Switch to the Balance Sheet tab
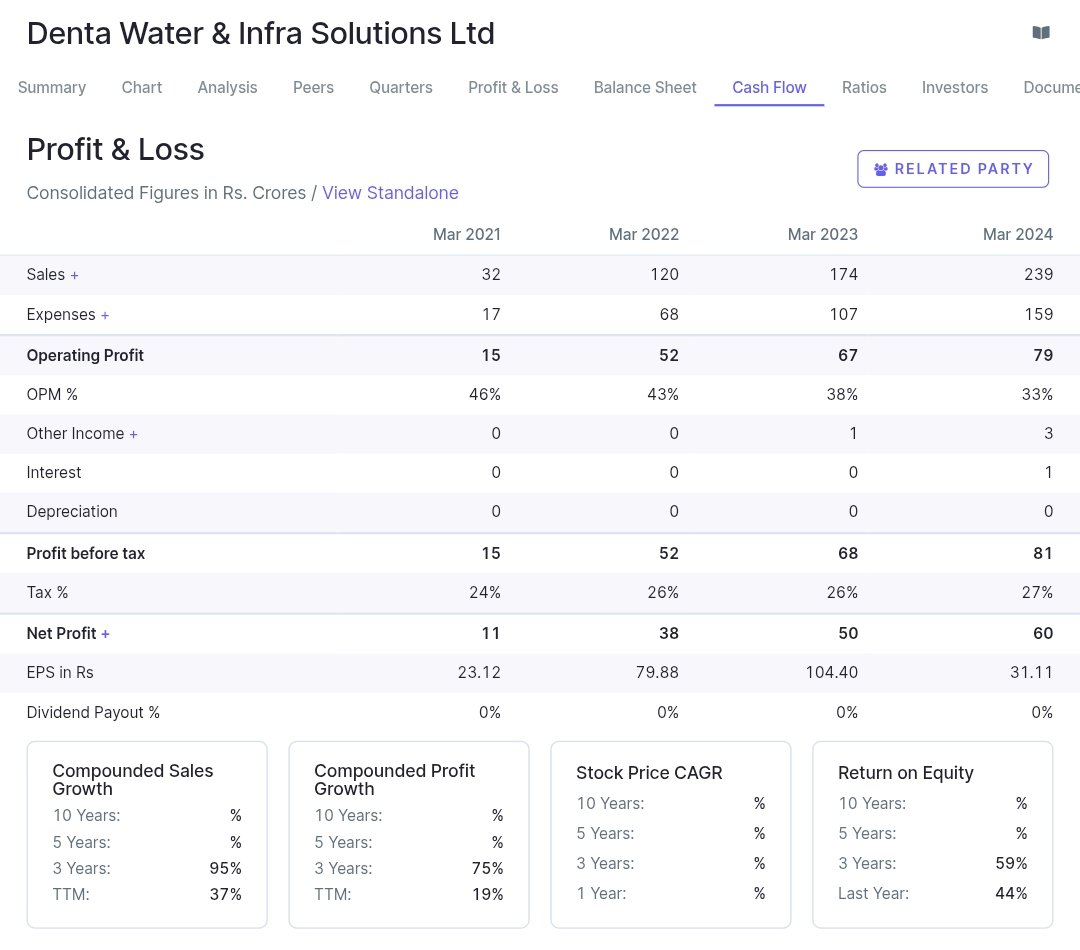 (645, 87)
